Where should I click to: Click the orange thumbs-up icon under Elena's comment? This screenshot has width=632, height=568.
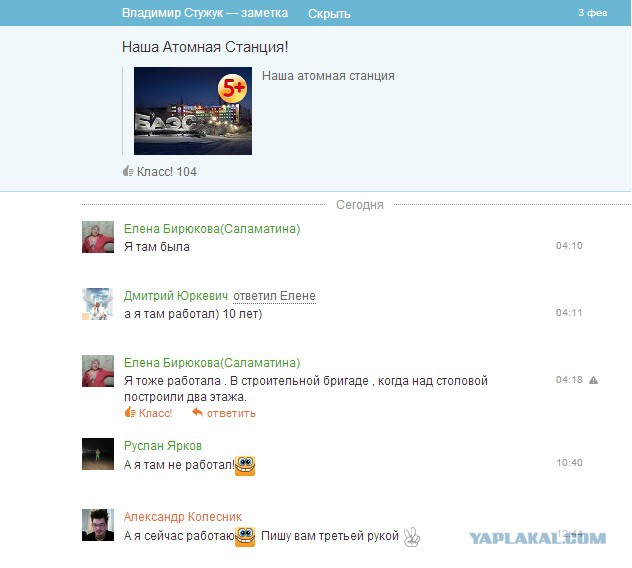pyautogui.click(x=130, y=413)
